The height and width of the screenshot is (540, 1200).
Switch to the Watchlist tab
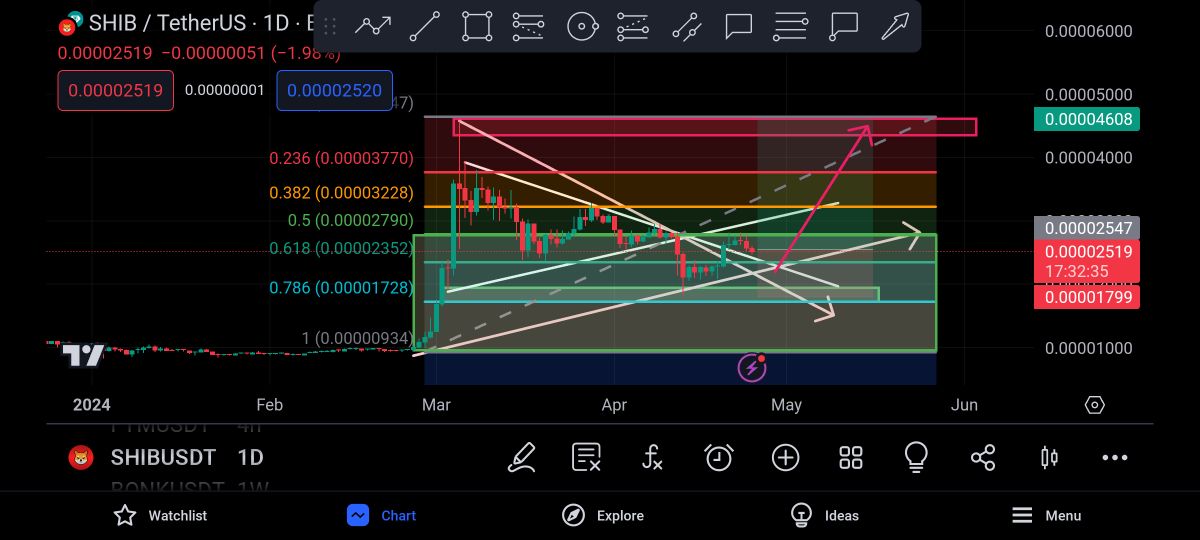(x=159, y=515)
